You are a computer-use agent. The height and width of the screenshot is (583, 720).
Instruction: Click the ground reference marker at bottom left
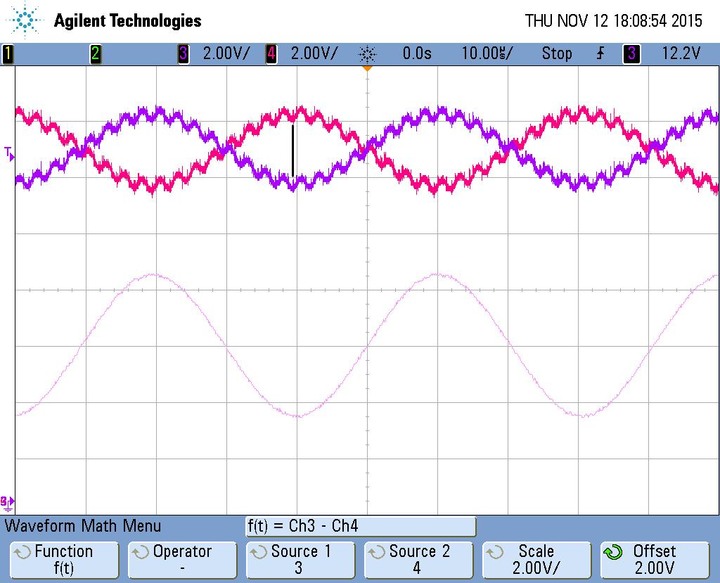click(x=7, y=503)
